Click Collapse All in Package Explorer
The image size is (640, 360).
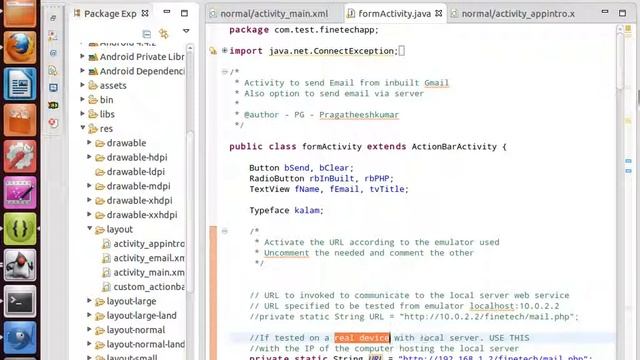click(x=147, y=34)
